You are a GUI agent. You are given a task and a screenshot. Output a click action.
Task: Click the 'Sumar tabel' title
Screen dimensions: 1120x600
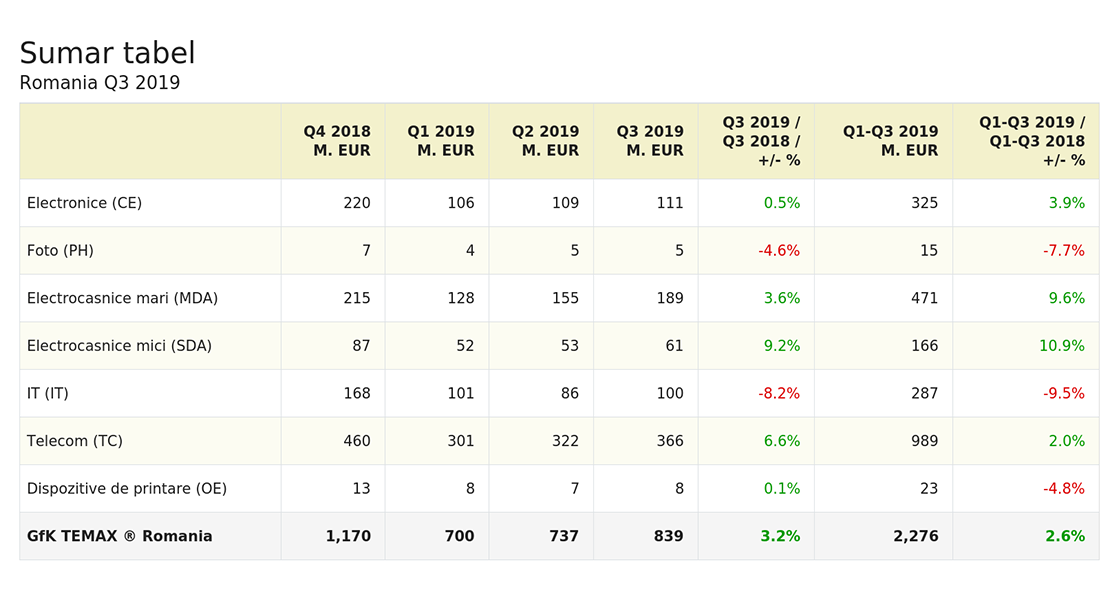click(107, 53)
